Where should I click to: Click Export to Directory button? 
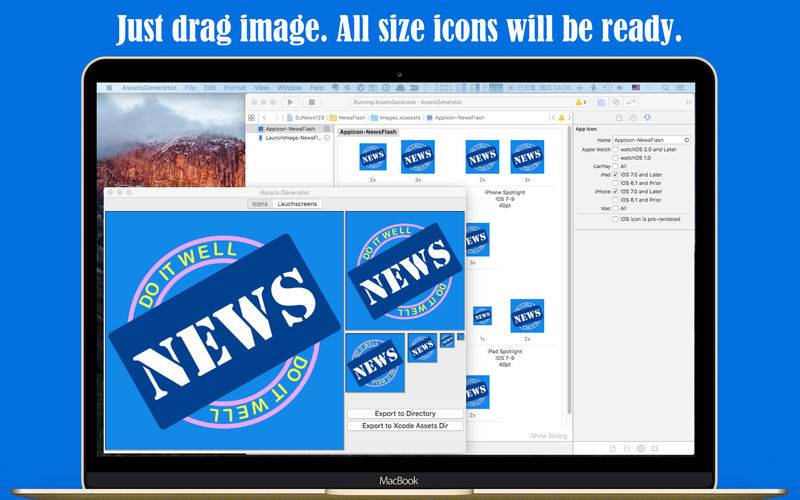point(405,413)
